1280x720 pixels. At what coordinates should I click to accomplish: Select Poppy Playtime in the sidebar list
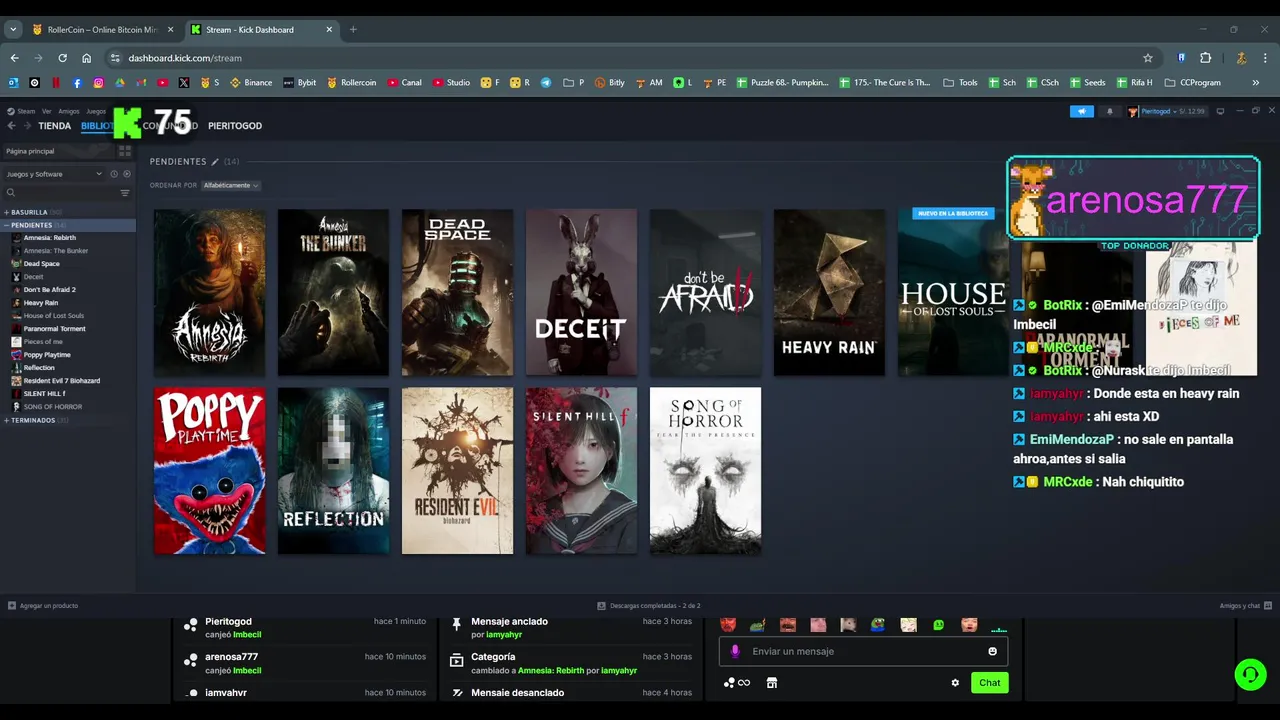[x=47, y=355]
